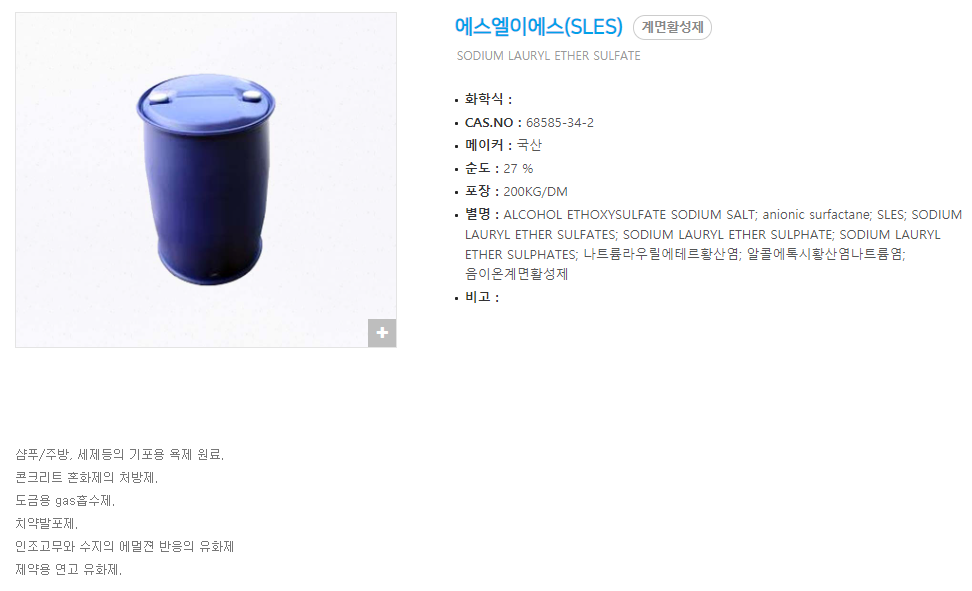Image resolution: width=972 pixels, height=591 pixels.
Task: Select the 계면활성제 category badge
Action: 672,27
